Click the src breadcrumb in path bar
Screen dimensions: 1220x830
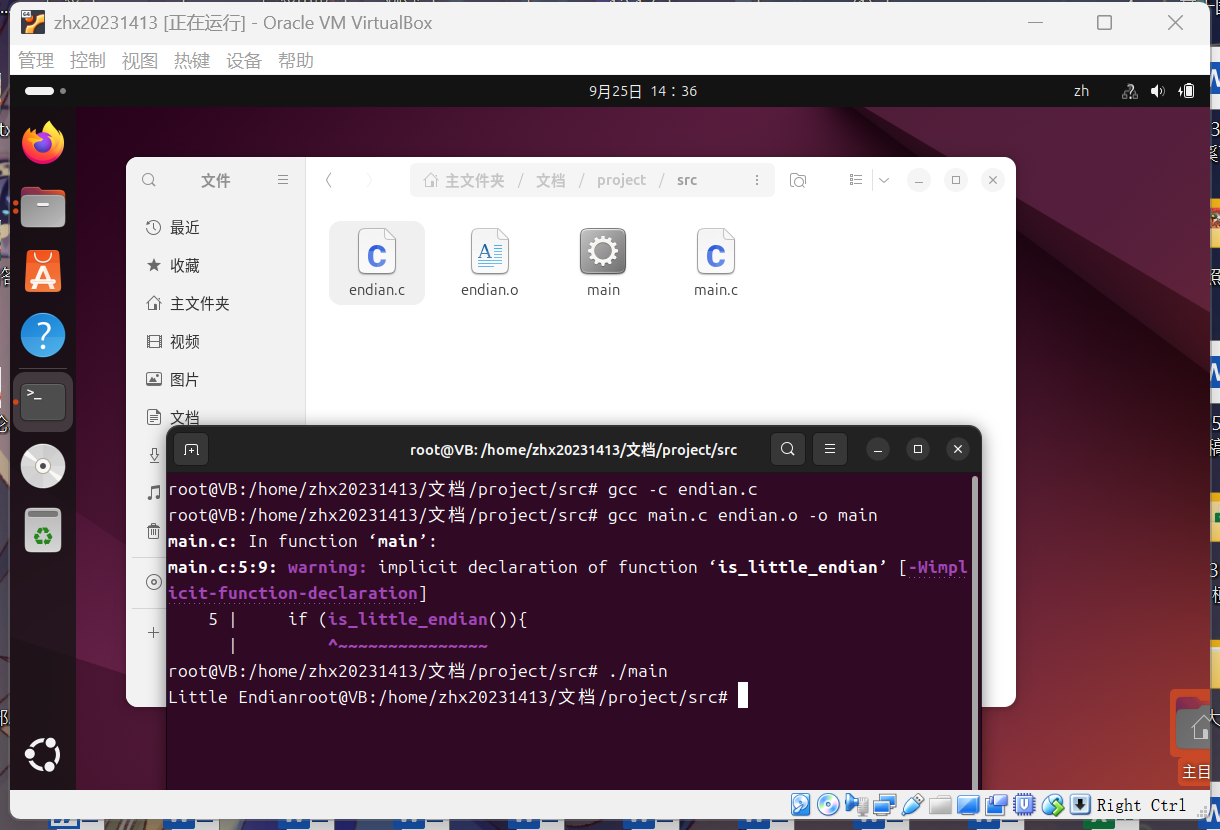tap(687, 180)
